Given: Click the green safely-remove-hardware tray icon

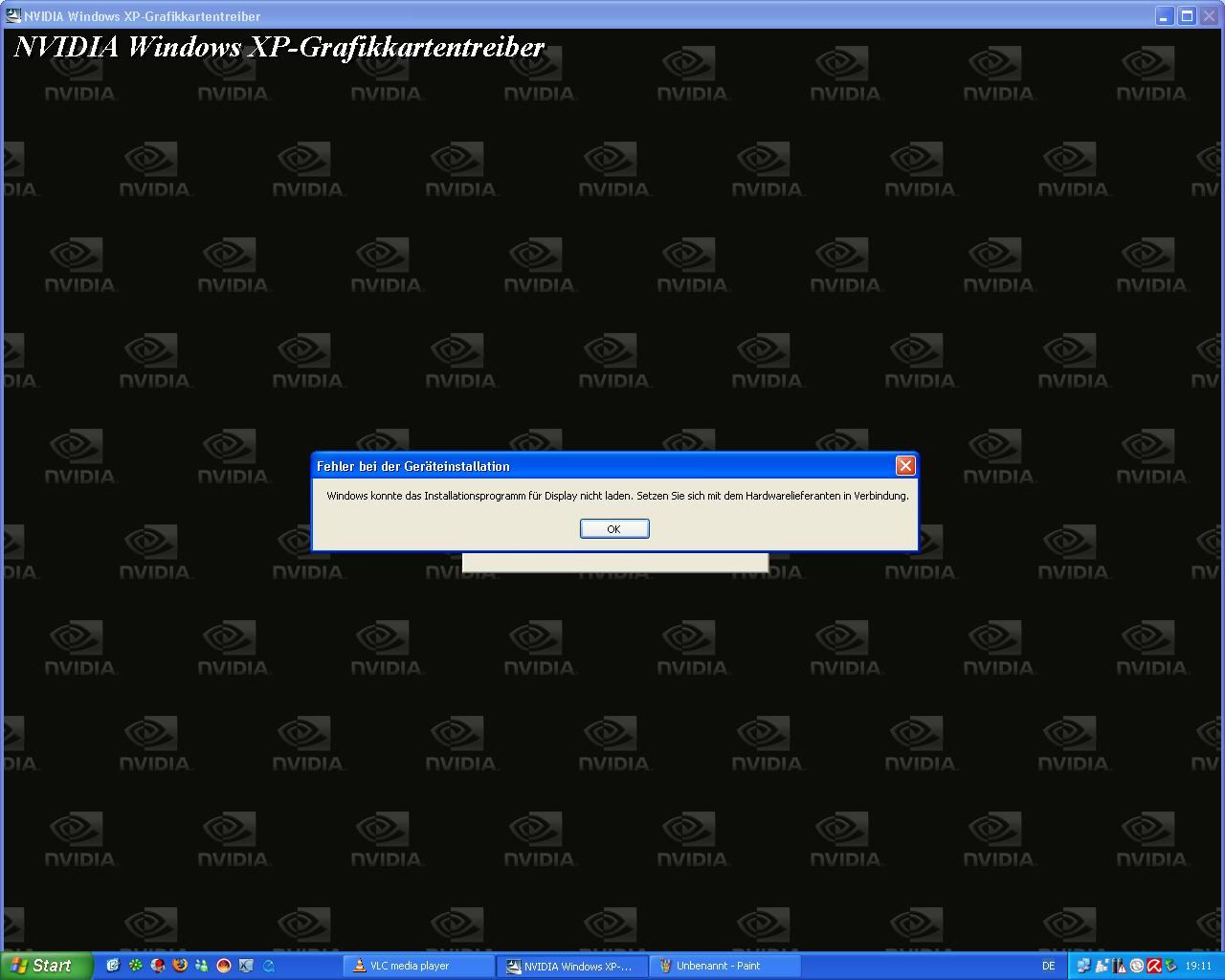Looking at the screenshot, I should pos(1170,965).
